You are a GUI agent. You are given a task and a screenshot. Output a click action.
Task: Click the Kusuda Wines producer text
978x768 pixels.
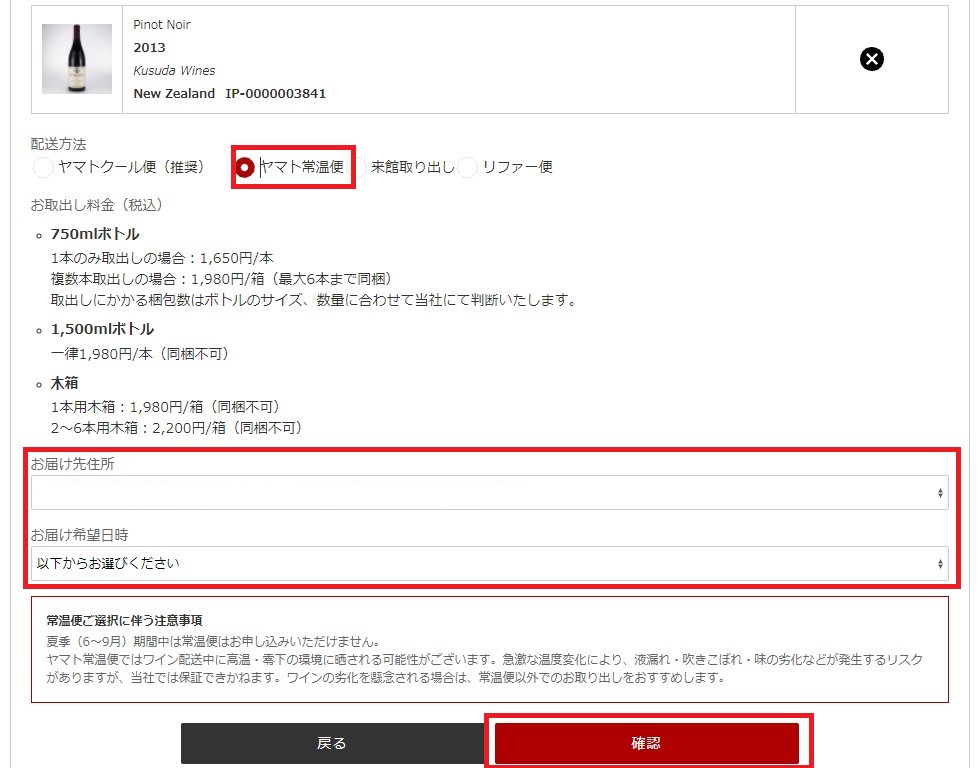coord(174,70)
